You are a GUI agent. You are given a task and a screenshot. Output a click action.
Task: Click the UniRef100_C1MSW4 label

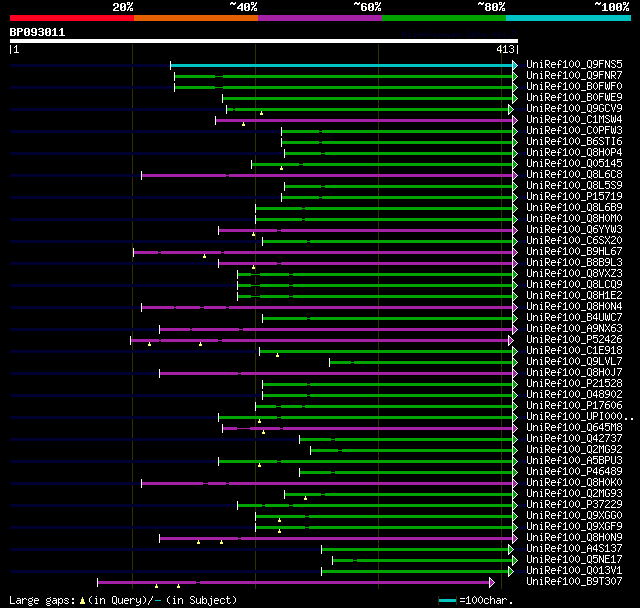pyautogui.click(x=574, y=120)
